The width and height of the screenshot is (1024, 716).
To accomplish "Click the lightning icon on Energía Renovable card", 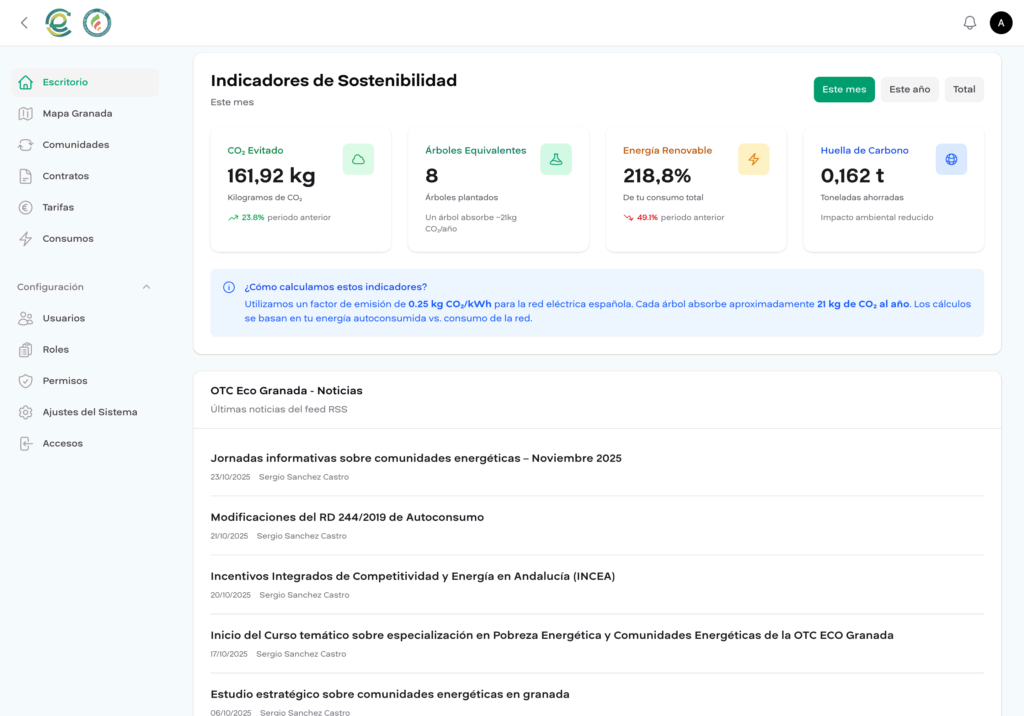I will pyautogui.click(x=753, y=159).
